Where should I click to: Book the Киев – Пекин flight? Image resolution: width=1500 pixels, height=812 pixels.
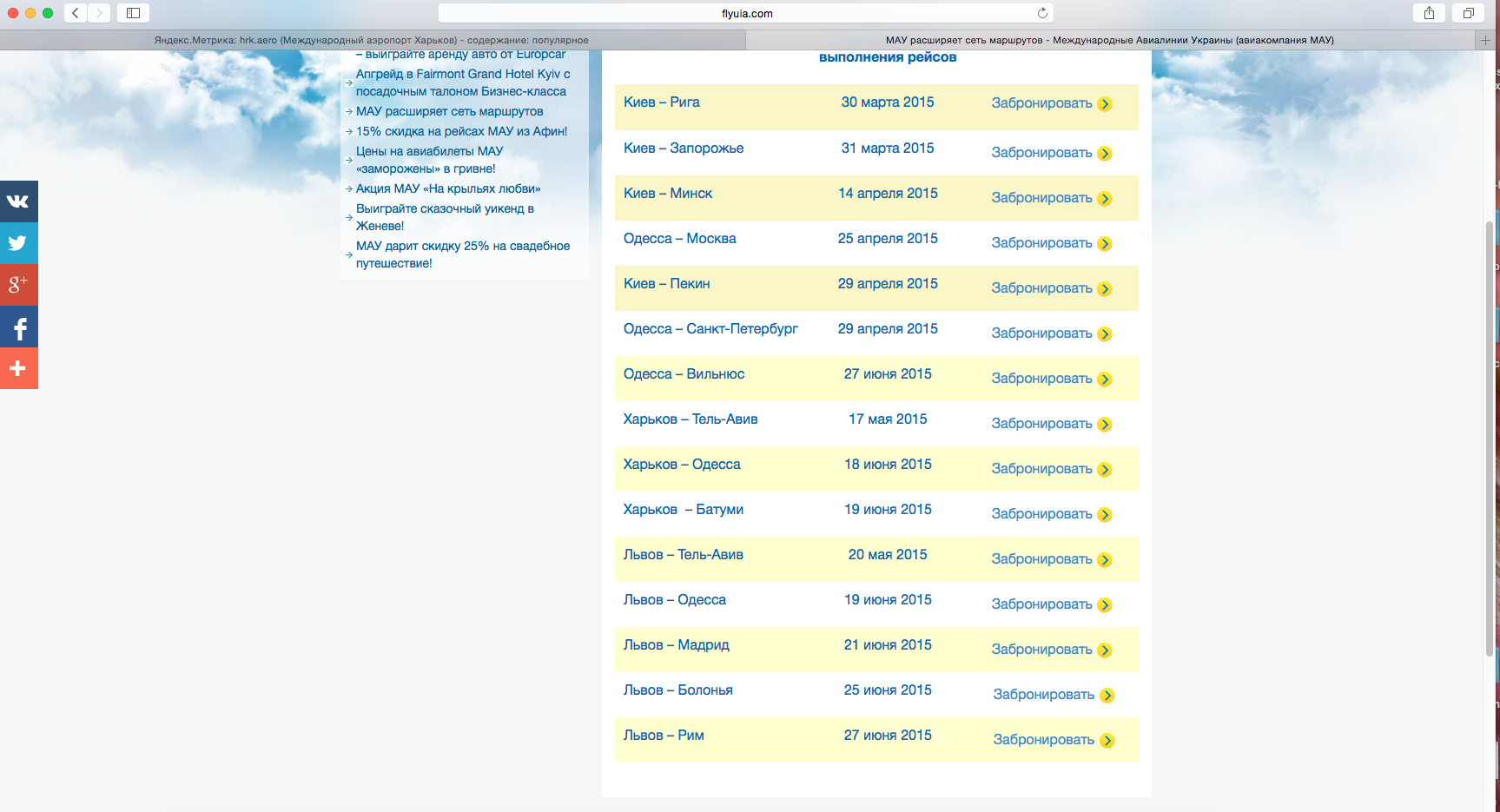(x=1041, y=288)
